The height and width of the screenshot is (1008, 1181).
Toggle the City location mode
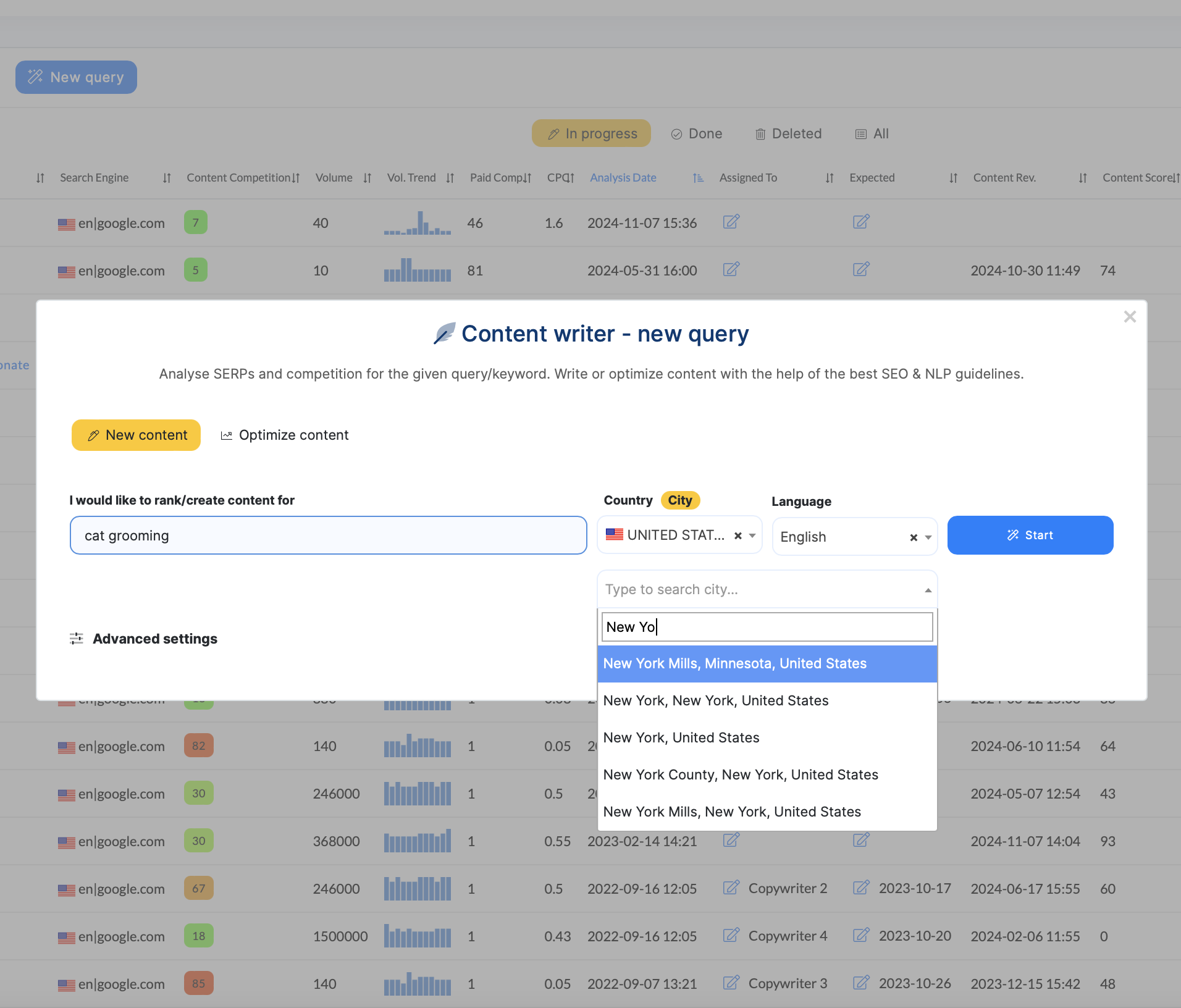point(679,500)
